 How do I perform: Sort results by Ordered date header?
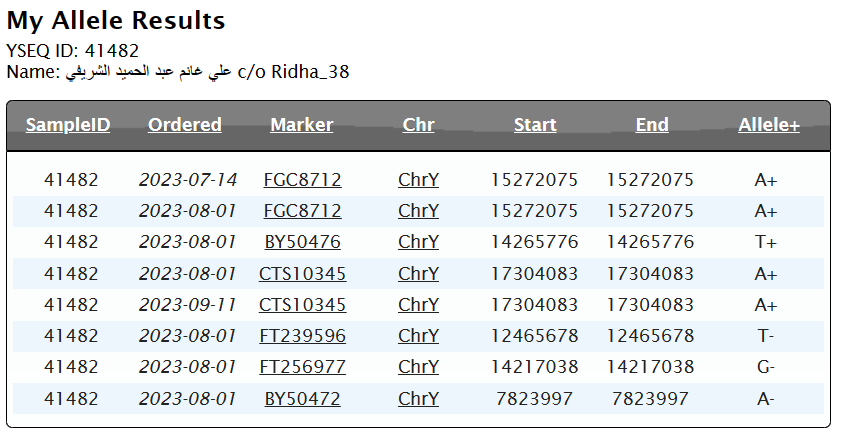[x=185, y=125]
